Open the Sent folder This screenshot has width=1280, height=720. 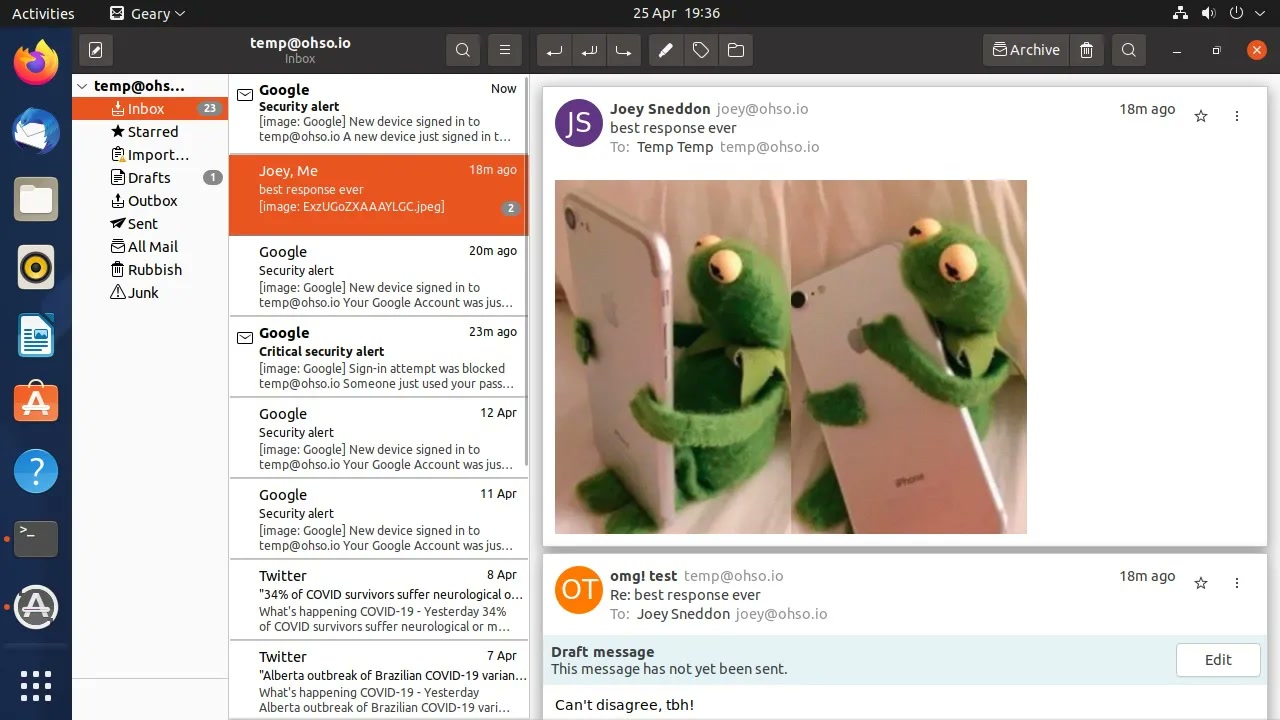pyautogui.click(x=150, y=223)
